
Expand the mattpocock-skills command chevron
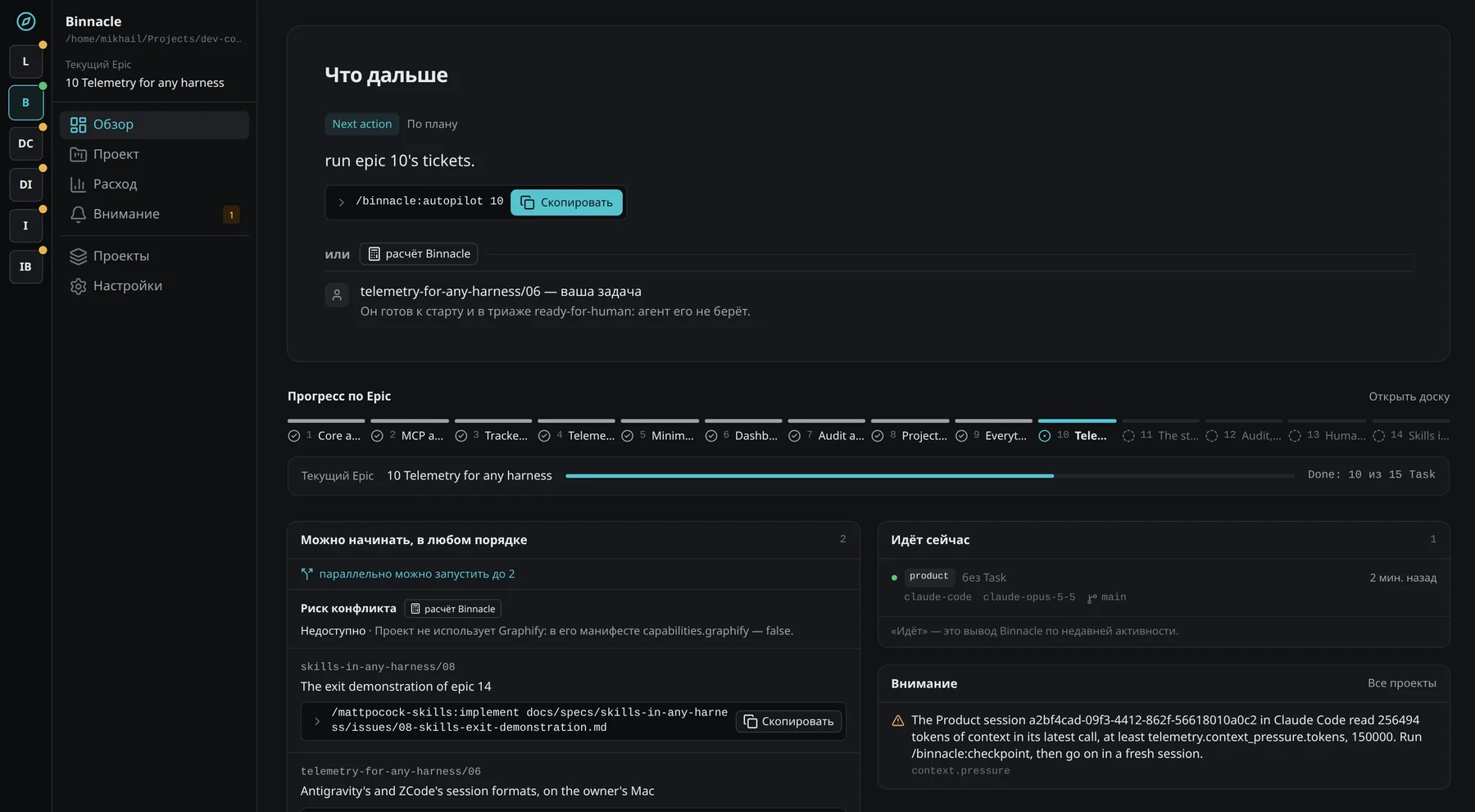point(317,721)
